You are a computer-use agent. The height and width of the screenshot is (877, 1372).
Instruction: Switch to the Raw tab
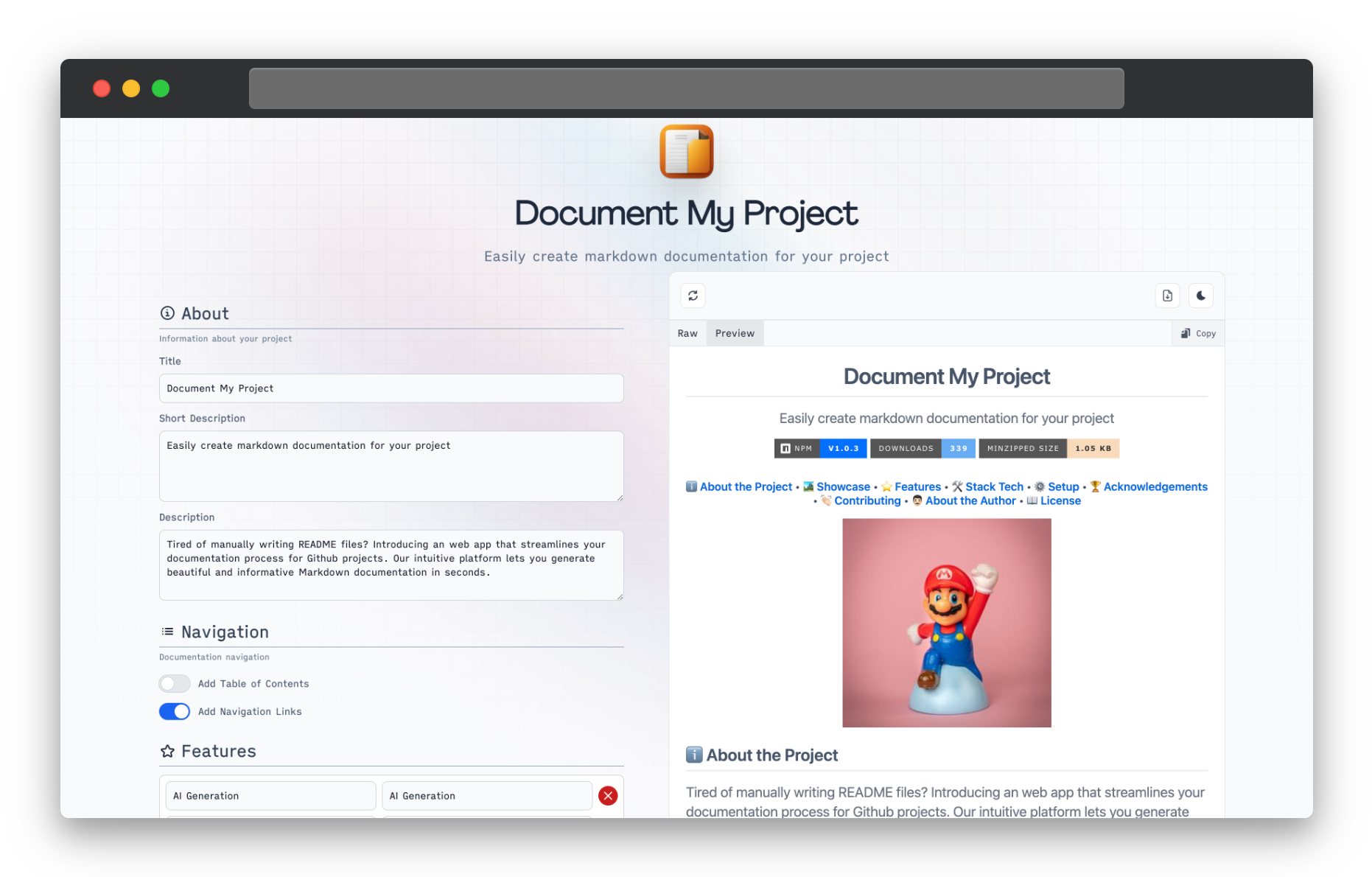click(687, 333)
